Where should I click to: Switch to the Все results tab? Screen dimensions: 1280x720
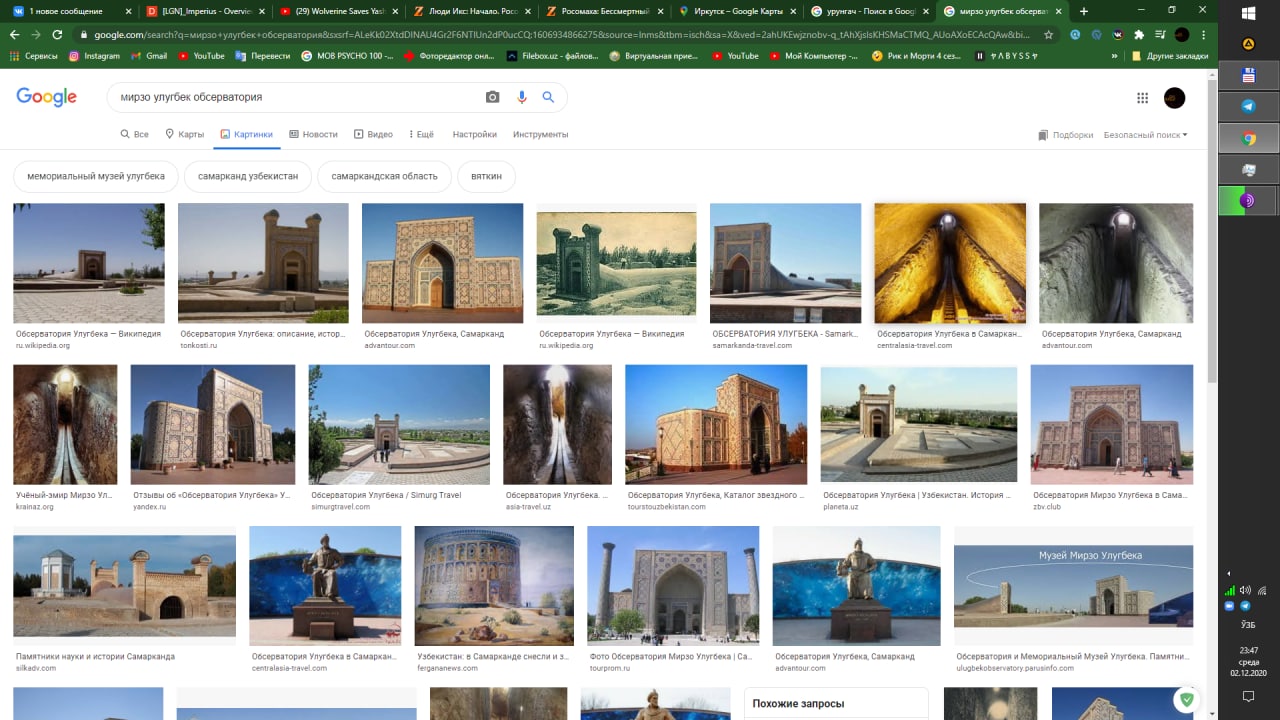[x=134, y=134]
